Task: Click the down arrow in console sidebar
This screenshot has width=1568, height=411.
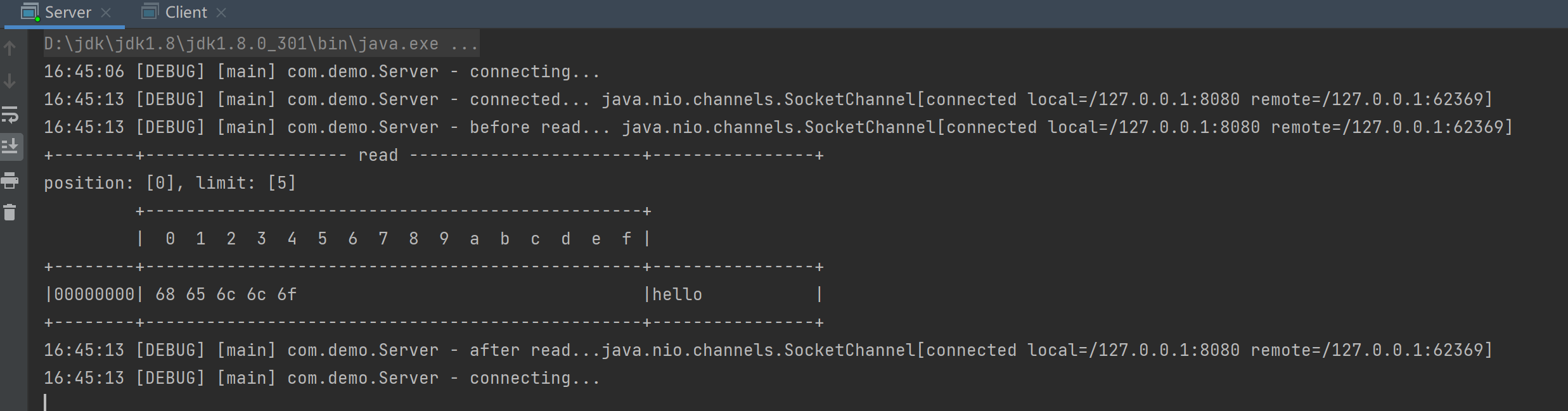Action: pos(10,81)
